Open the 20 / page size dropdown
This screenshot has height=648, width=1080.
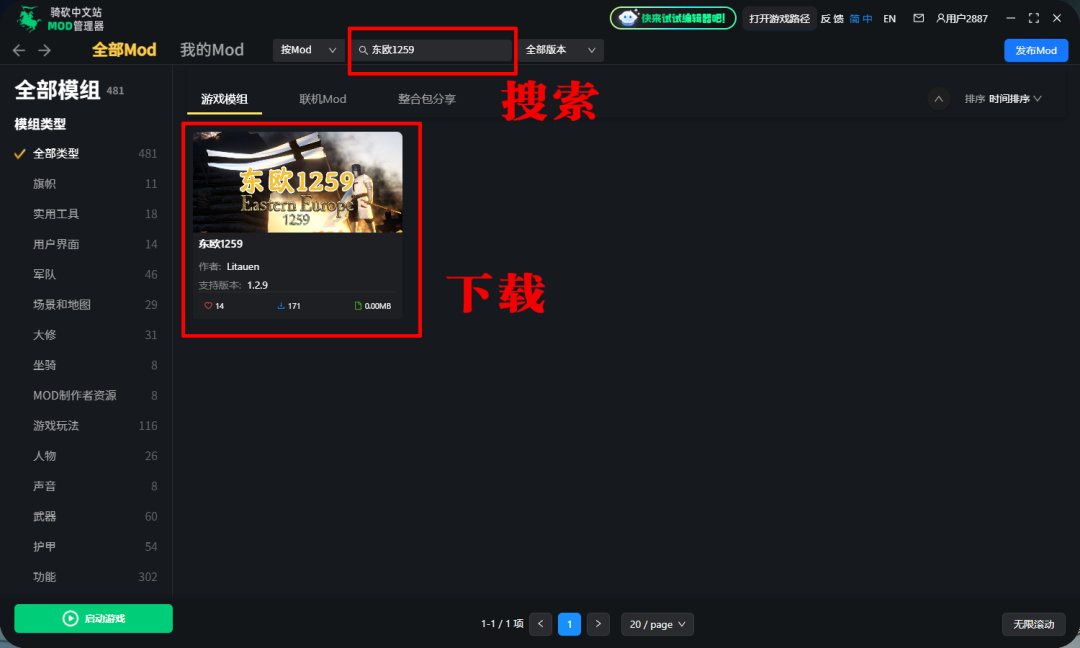pos(657,624)
